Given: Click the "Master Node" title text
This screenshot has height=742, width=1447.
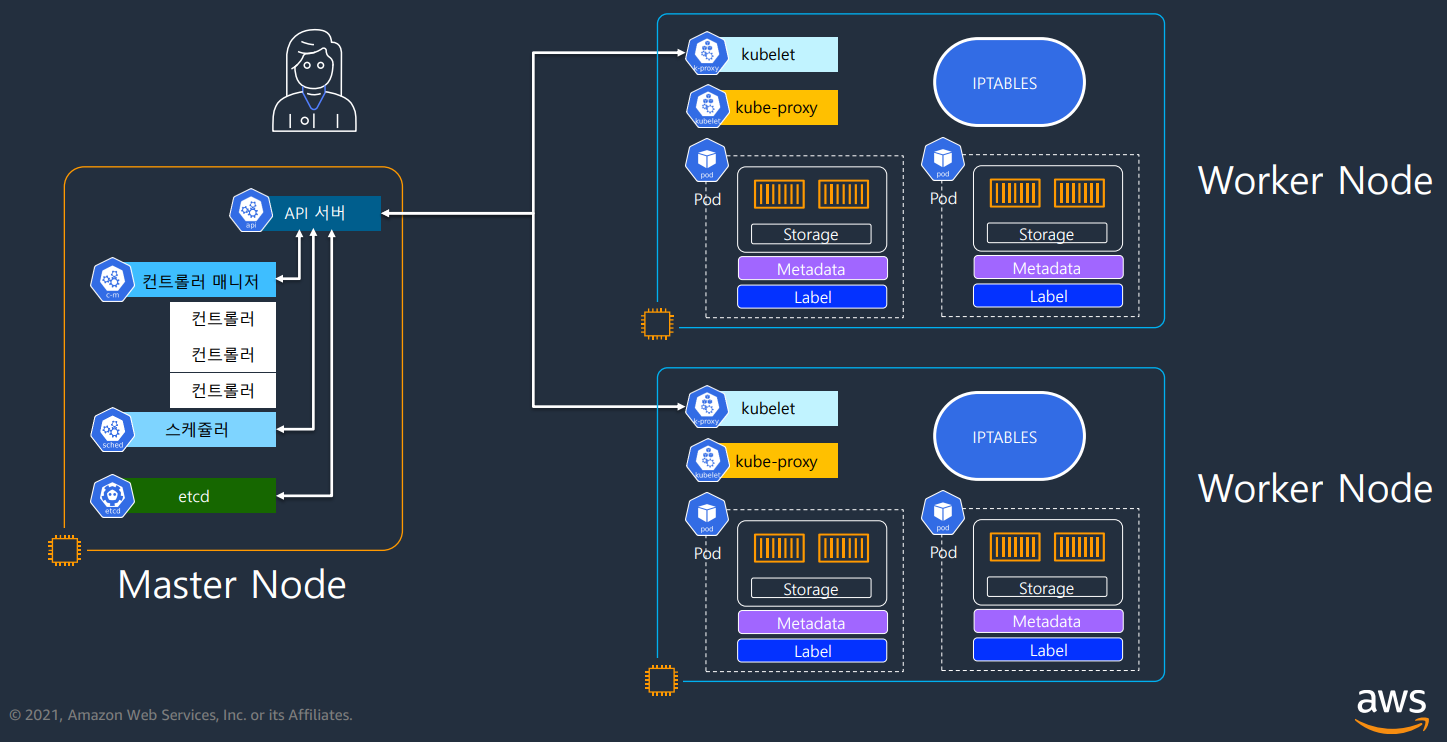Looking at the screenshot, I should (x=232, y=585).
